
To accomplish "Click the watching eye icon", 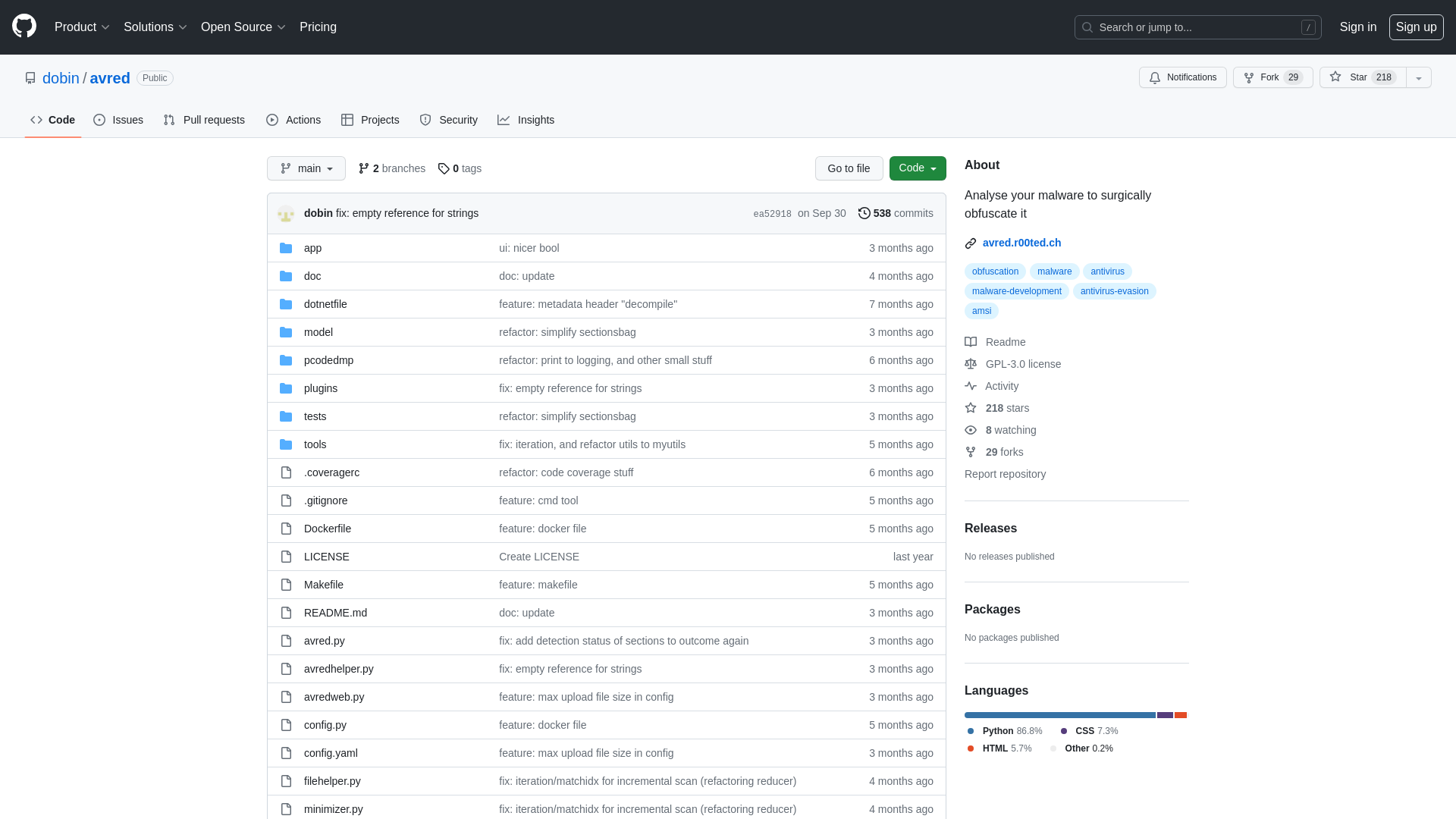I will click(x=971, y=430).
